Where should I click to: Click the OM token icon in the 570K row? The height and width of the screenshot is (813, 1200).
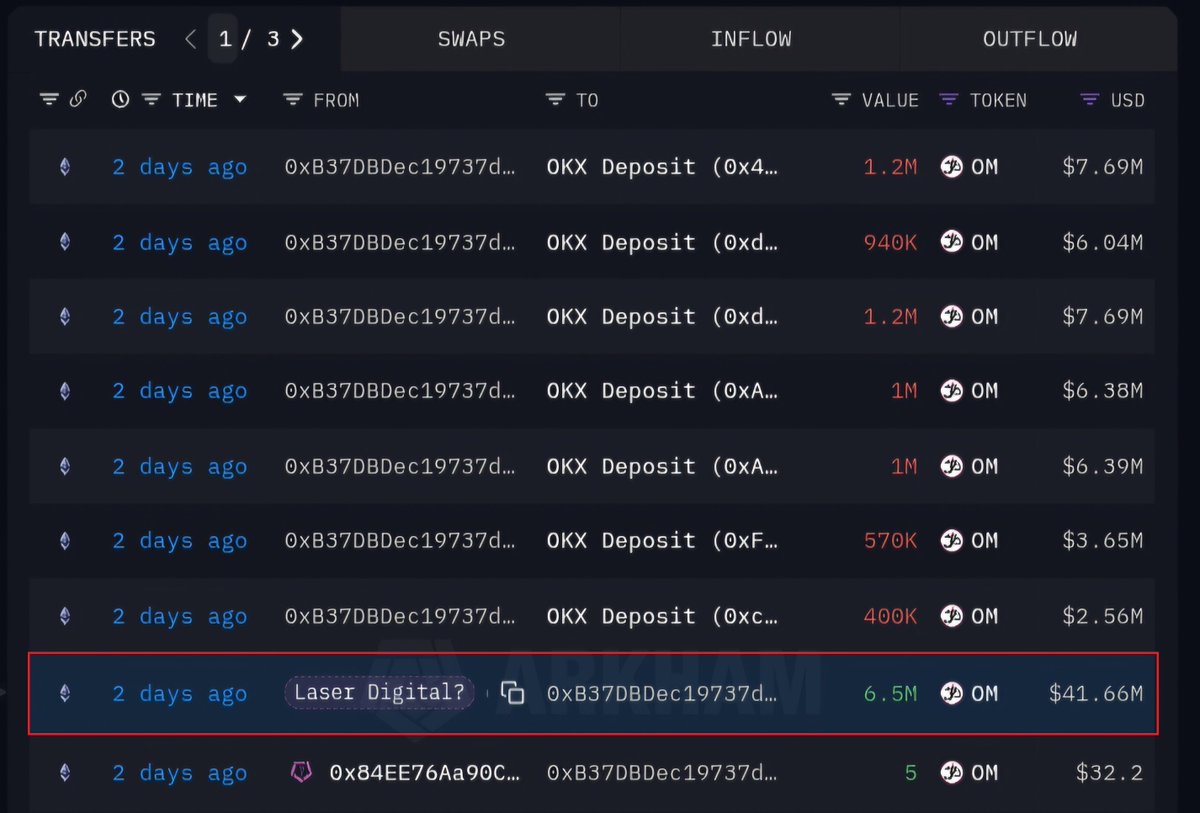tap(951, 541)
